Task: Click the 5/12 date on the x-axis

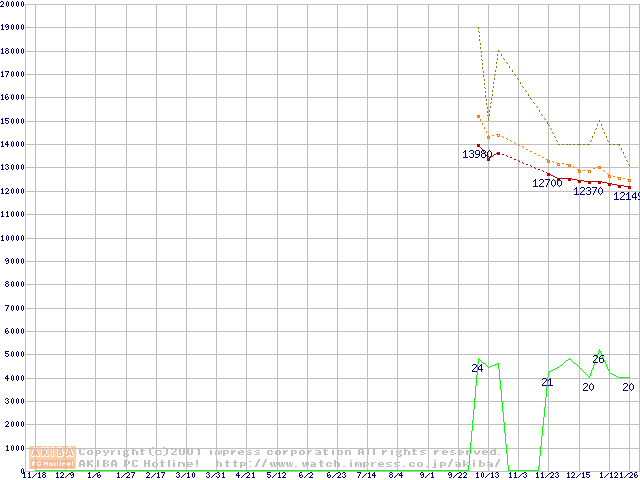Action: [x=275, y=475]
